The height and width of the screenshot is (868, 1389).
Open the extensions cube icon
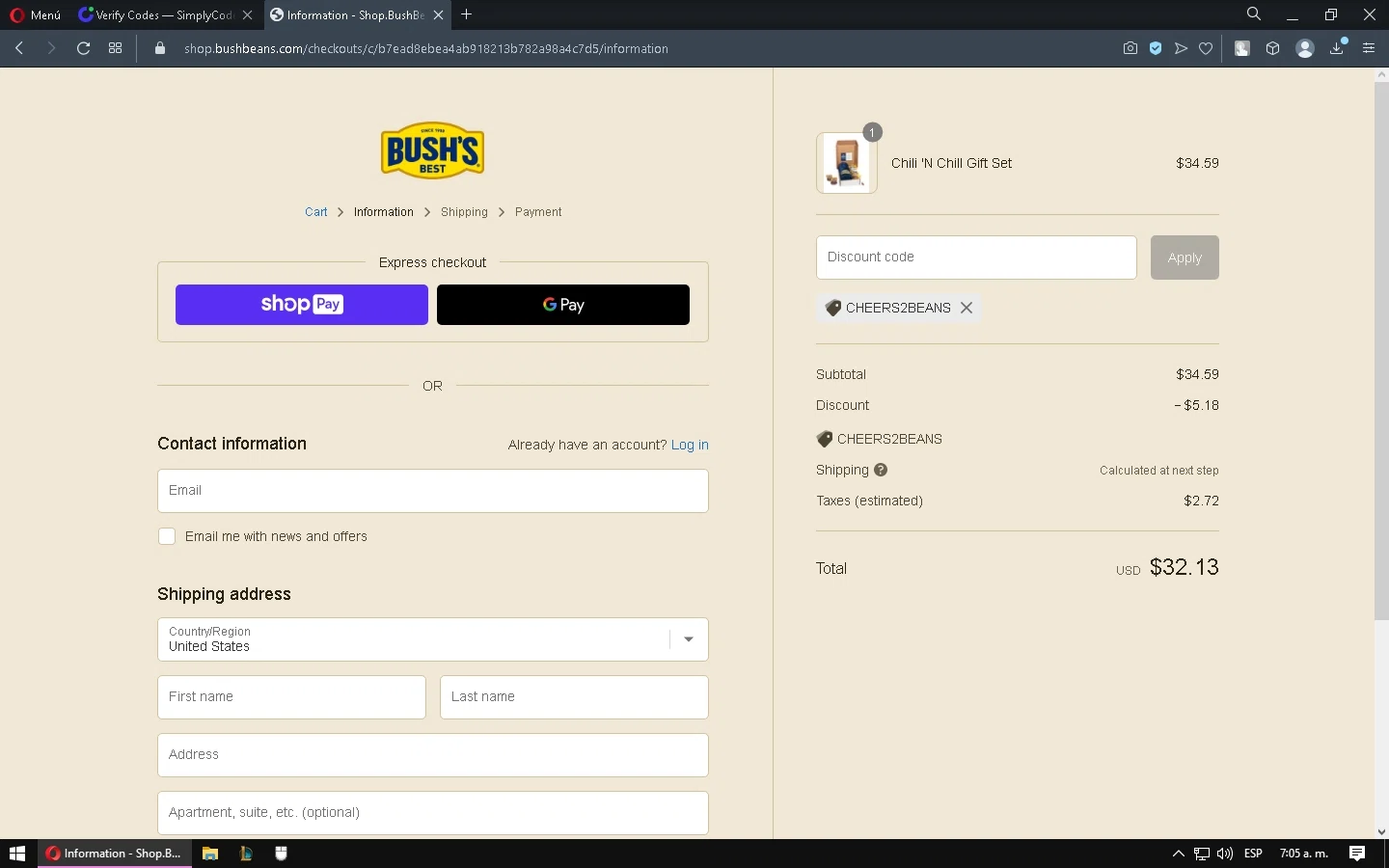[x=1273, y=48]
